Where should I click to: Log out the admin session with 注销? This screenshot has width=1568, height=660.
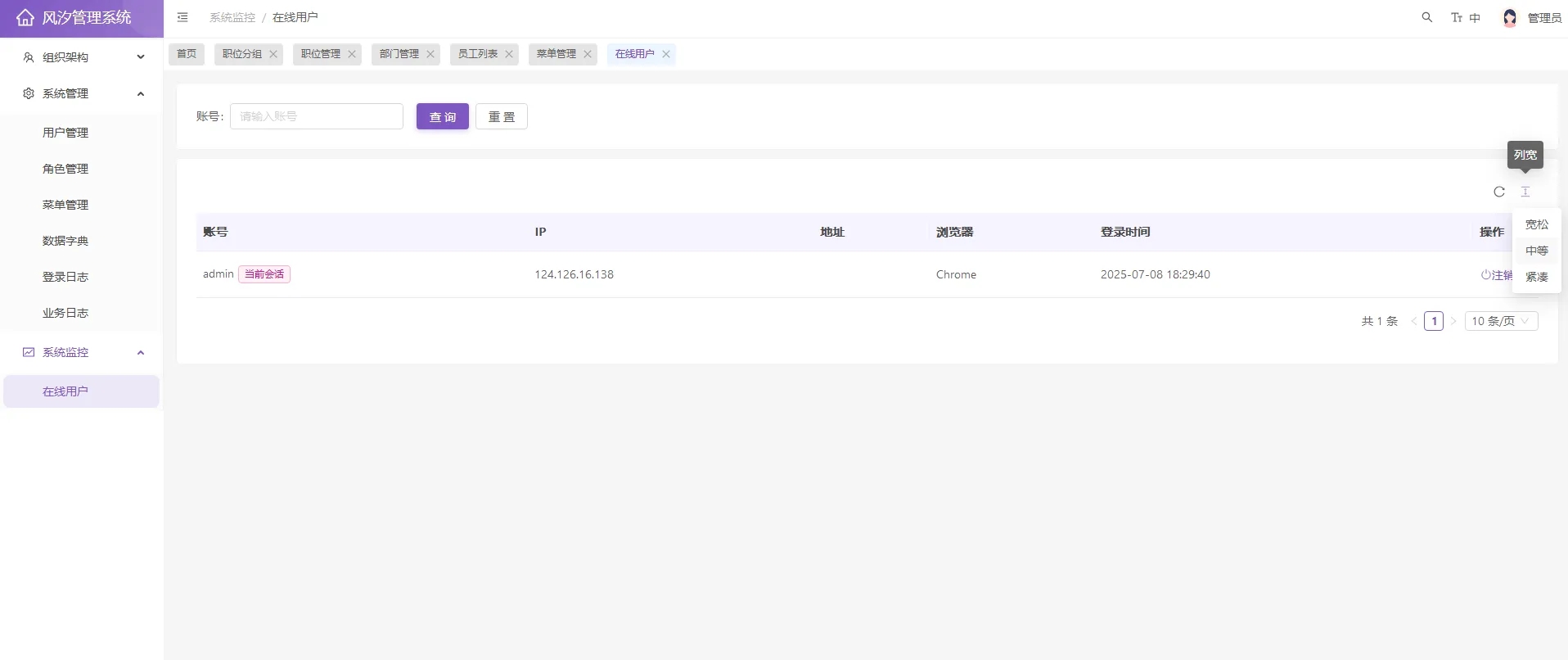[1496, 275]
